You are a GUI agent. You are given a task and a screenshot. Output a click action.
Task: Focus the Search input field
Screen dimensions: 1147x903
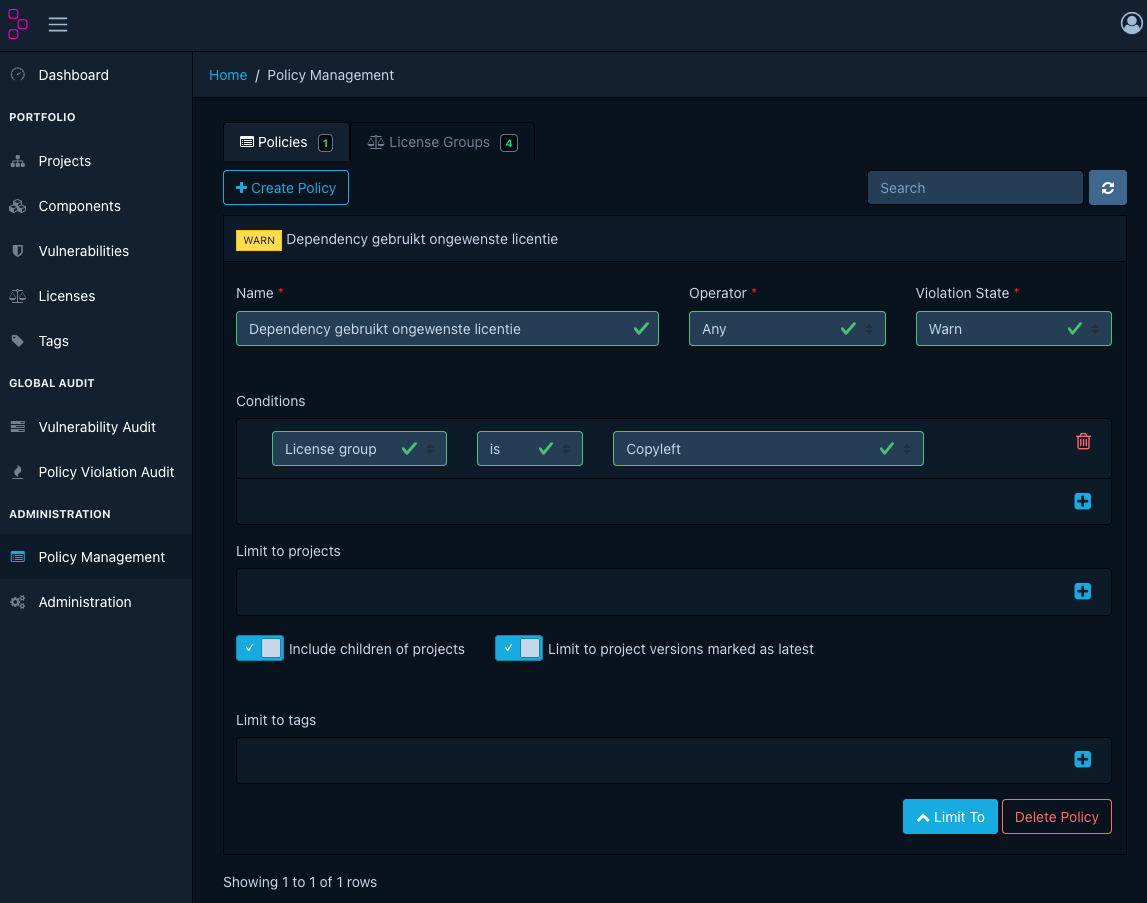974,188
